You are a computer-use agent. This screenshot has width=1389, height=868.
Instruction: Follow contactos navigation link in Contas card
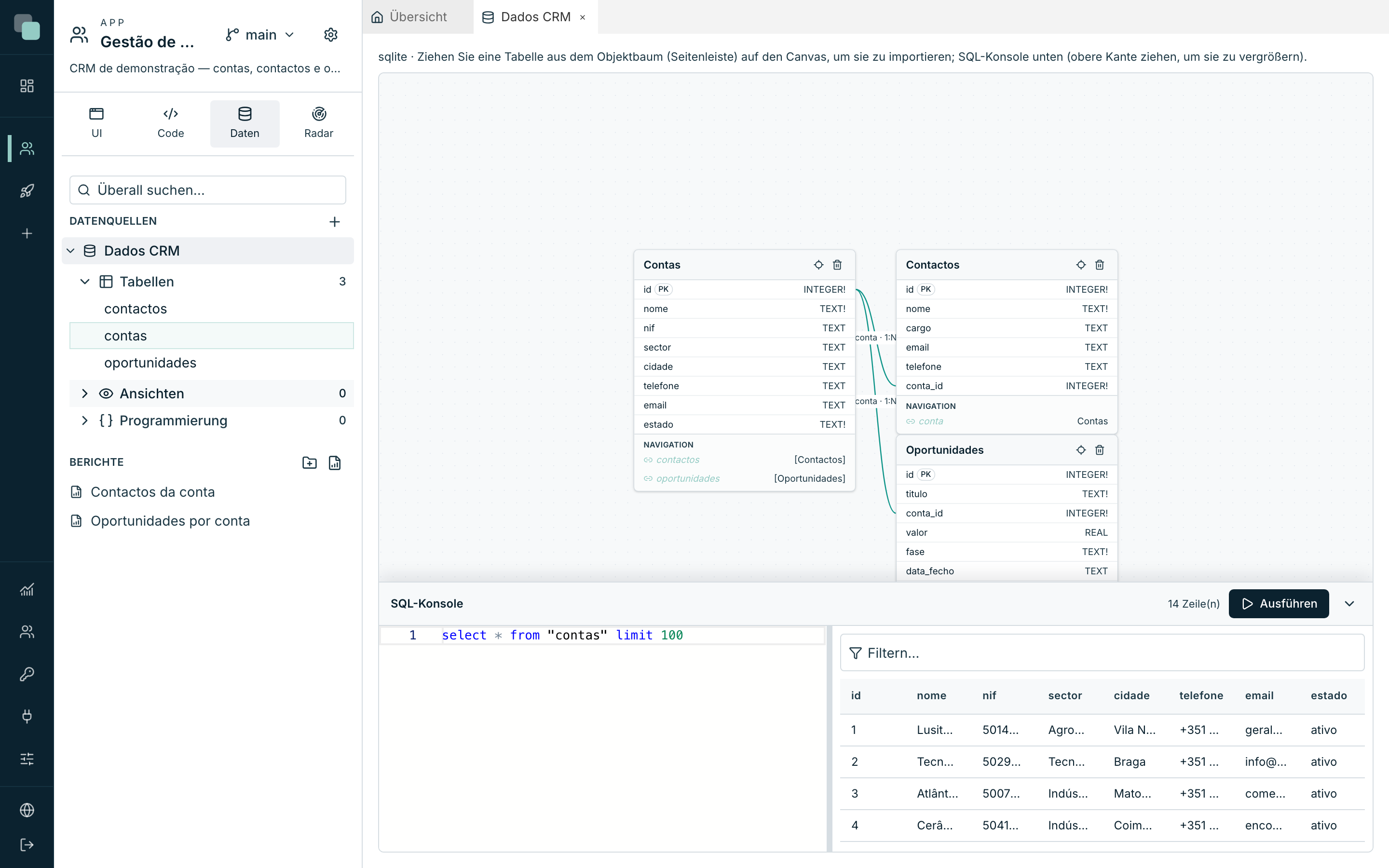[678, 460]
